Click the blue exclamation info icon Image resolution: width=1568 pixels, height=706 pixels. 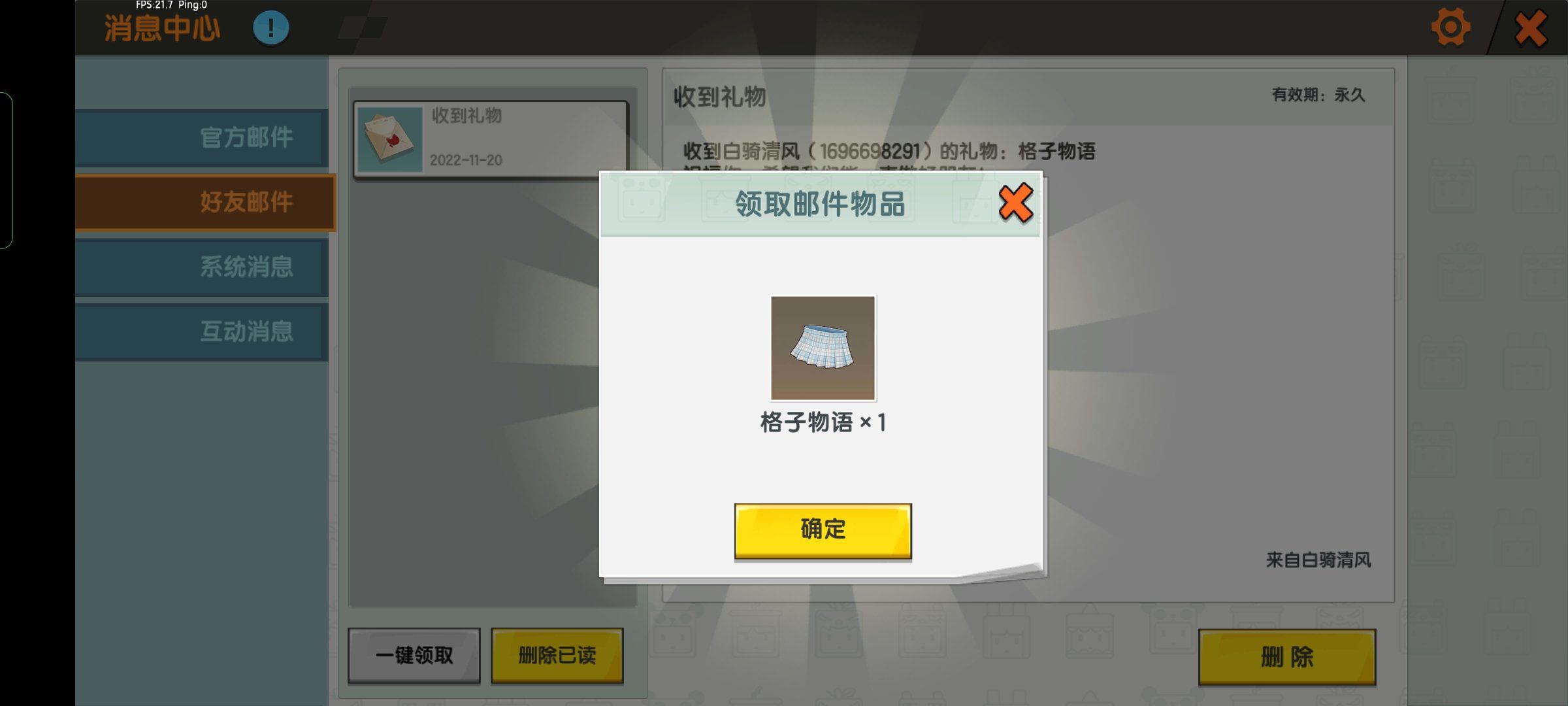270,27
